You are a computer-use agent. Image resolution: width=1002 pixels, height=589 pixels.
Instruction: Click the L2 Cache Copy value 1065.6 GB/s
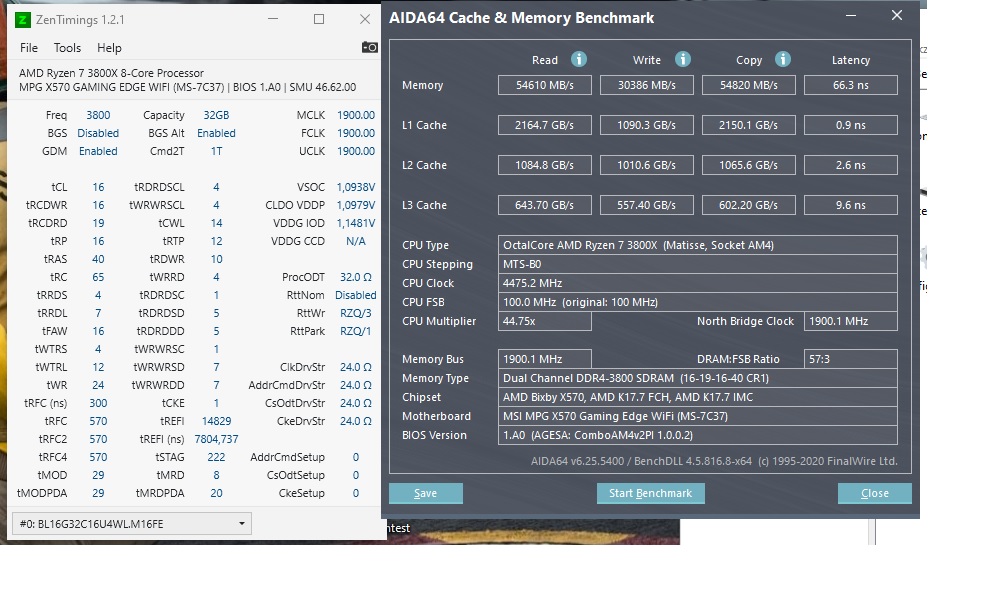(749, 165)
